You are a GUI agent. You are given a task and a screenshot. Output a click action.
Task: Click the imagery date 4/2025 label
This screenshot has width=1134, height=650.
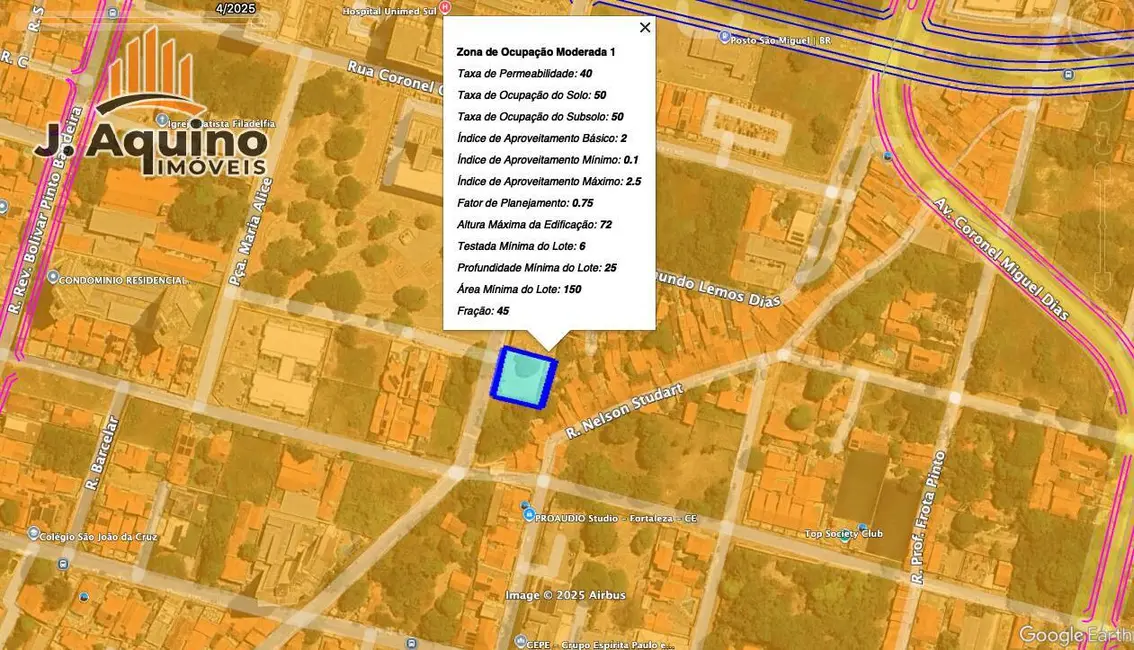point(235,8)
